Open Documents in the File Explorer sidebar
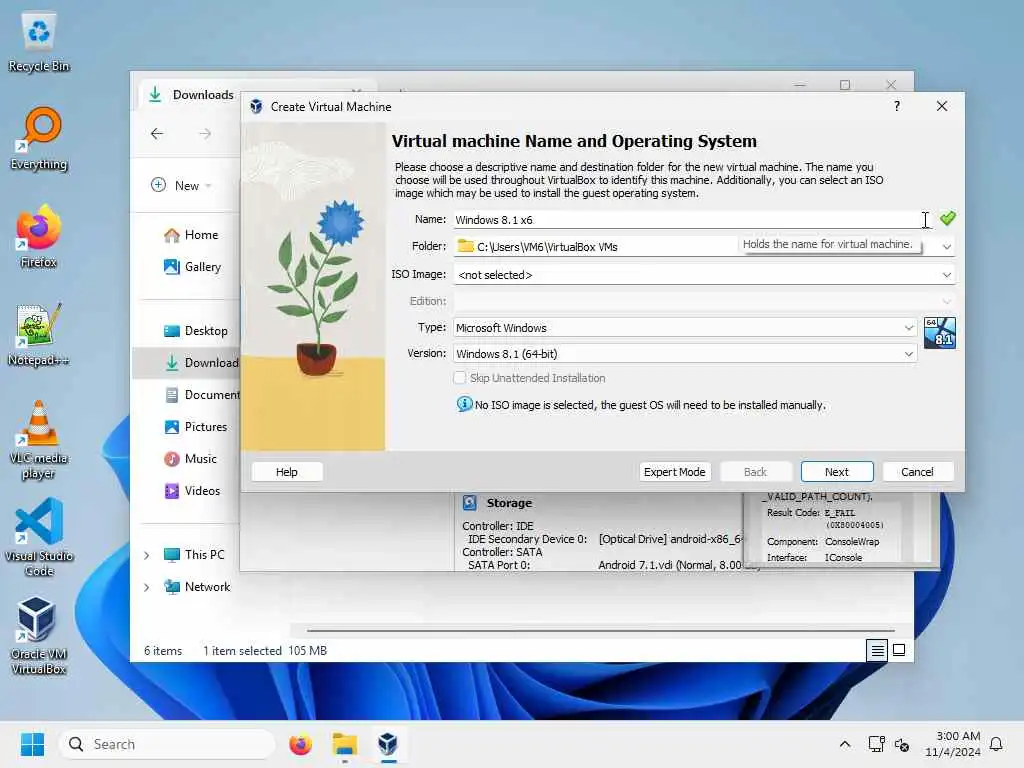 pyautogui.click(x=202, y=394)
